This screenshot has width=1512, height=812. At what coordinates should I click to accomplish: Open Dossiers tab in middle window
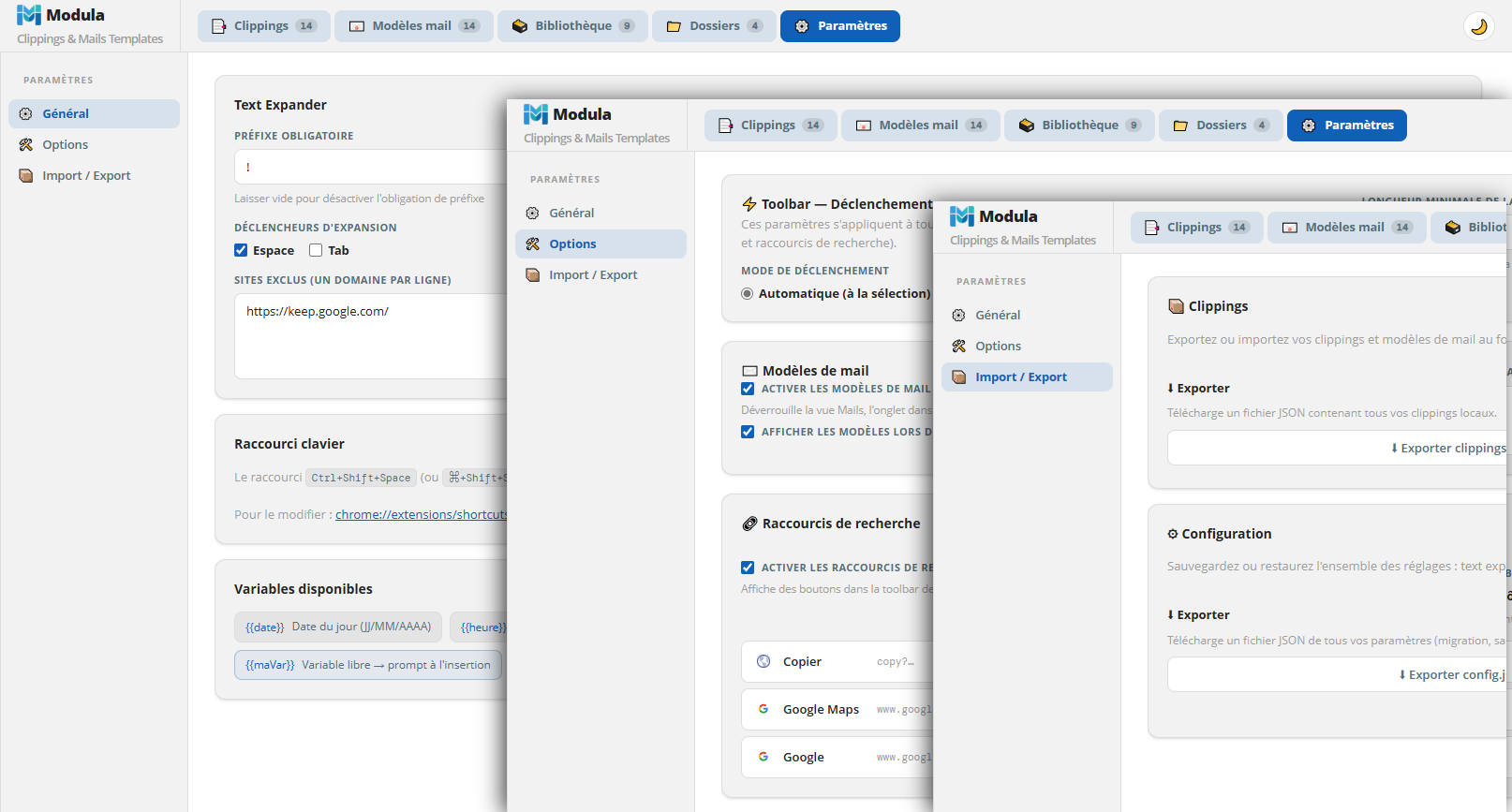click(x=1221, y=125)
